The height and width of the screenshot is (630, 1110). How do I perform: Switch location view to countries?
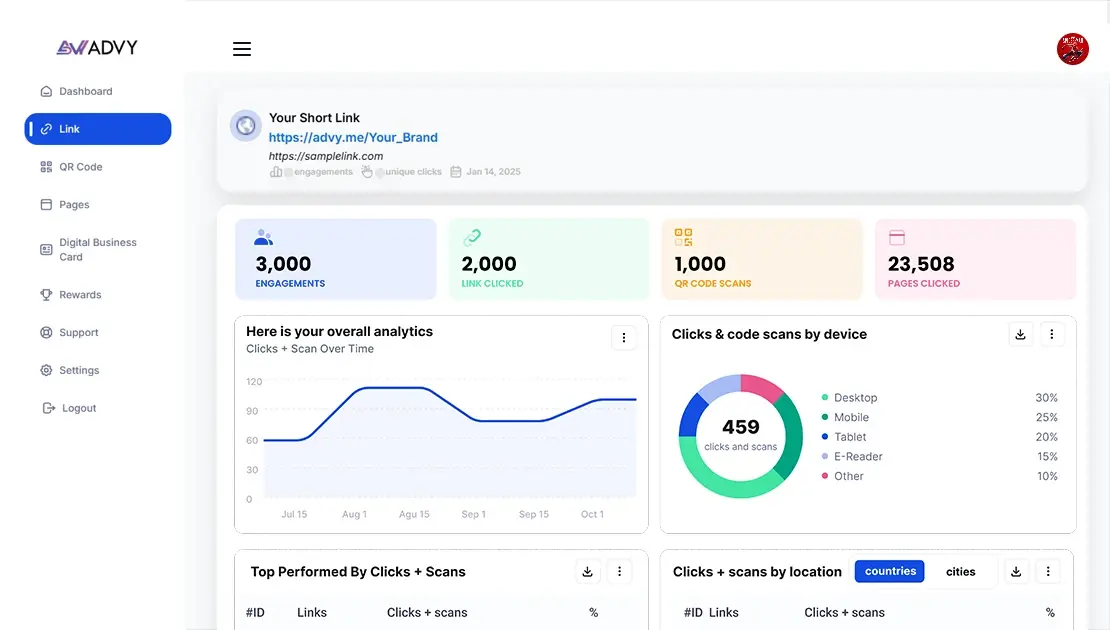pyautogui.click(x=889, y=571)
